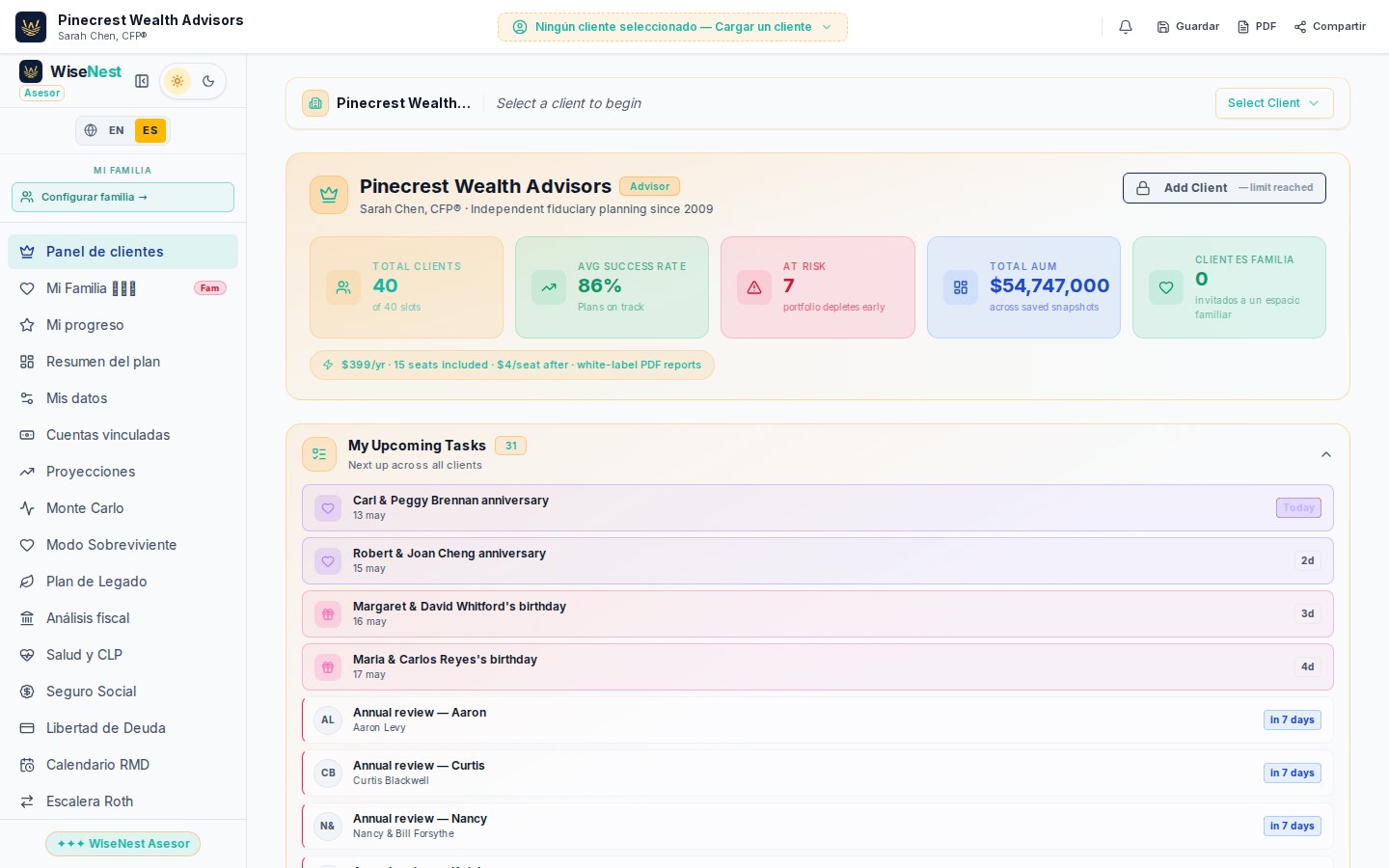
Task: Click the notifications bell icon
Action: coord(1125,27)
